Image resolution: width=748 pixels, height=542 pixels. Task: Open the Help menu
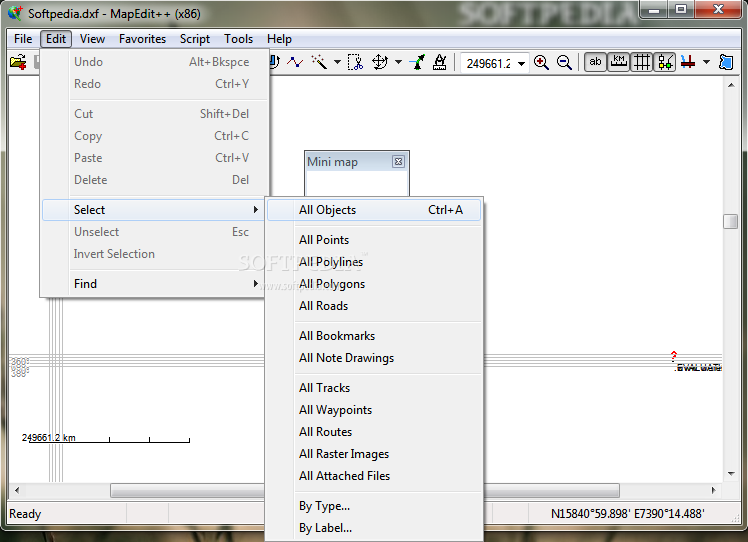(x=279, y=39)
